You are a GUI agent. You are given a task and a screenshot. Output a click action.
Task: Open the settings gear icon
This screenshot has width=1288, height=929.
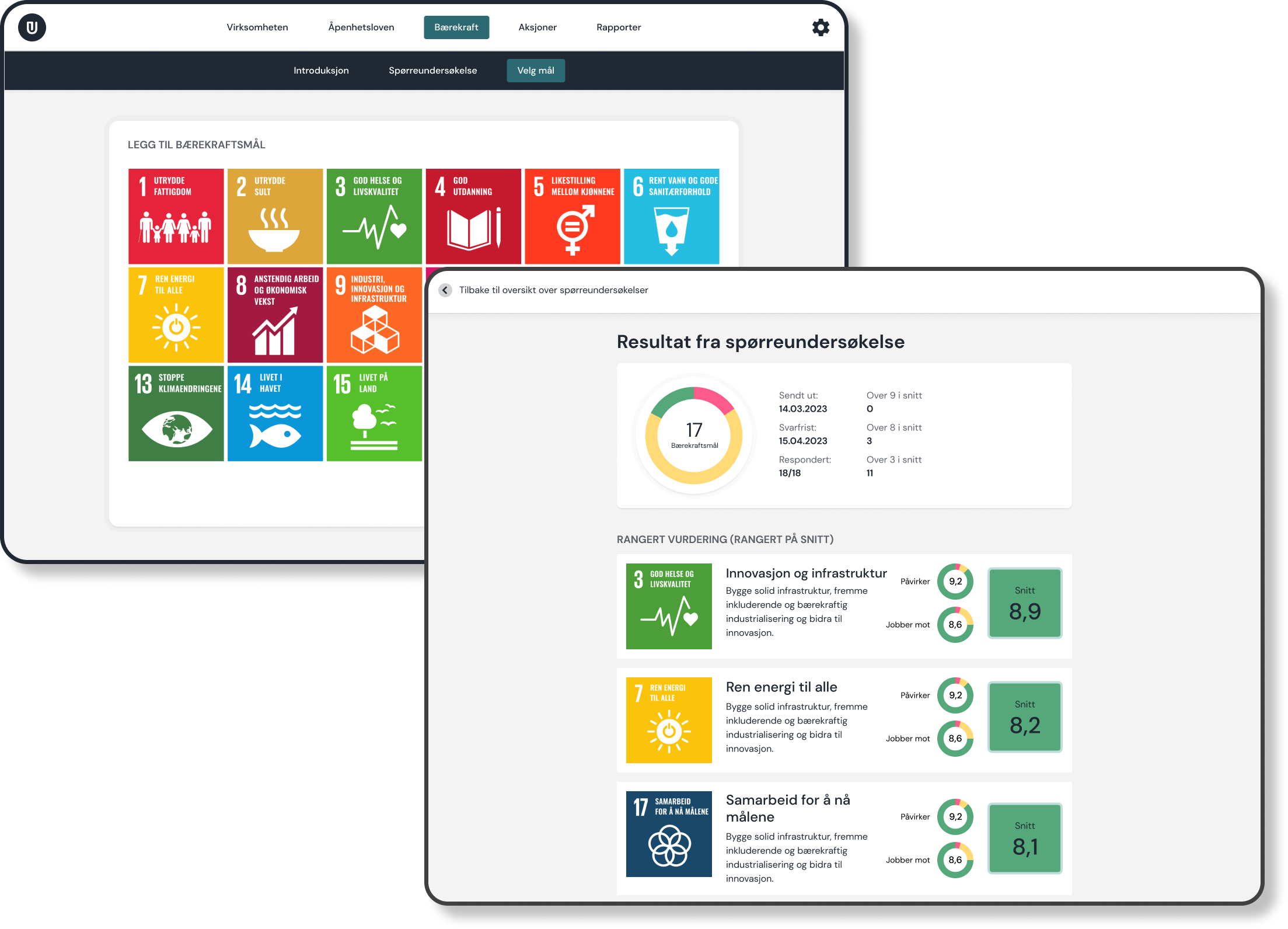click(x=821, y=27)
